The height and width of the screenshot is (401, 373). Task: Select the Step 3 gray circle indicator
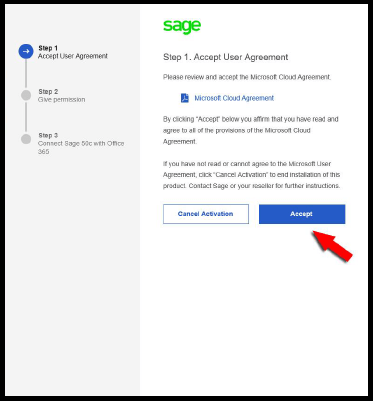tap(26, 139)
